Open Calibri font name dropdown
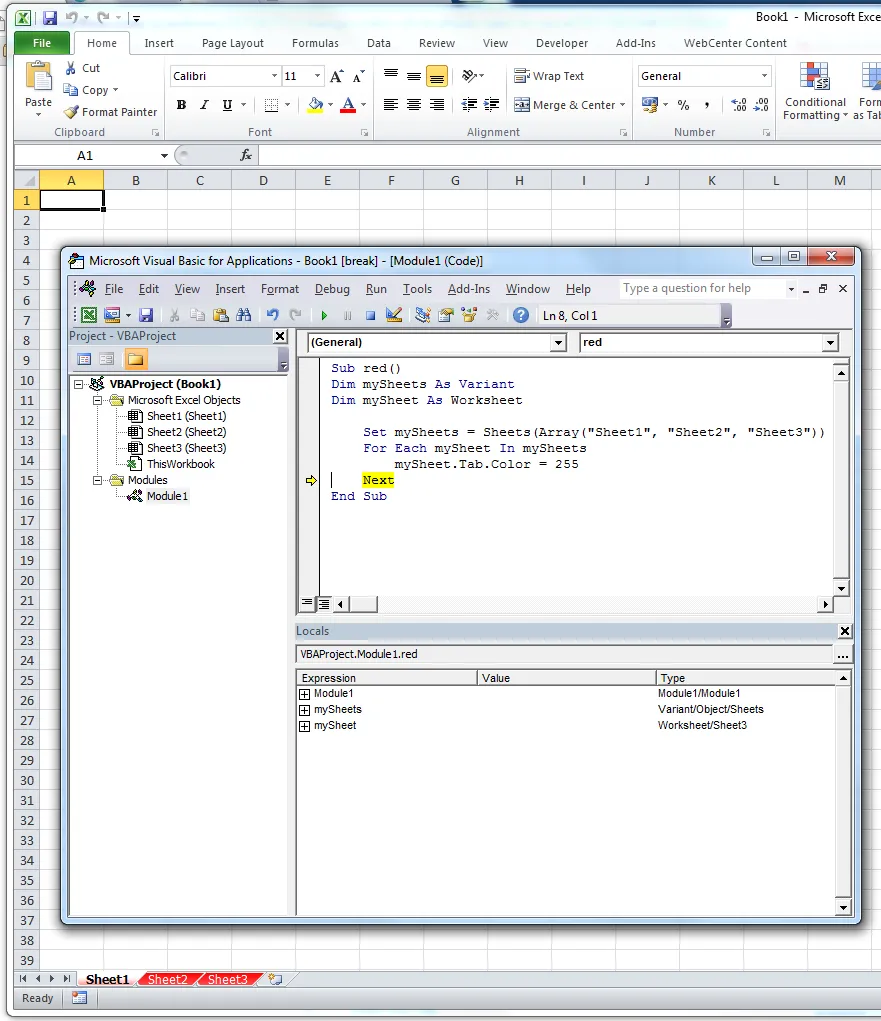 [x=274, y=76]
